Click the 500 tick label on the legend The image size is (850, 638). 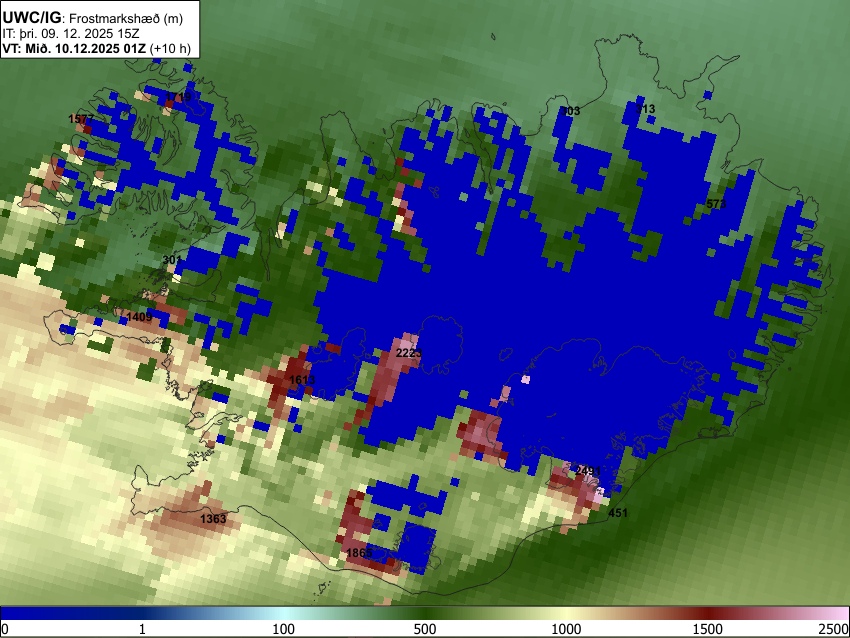coord(425,629)
